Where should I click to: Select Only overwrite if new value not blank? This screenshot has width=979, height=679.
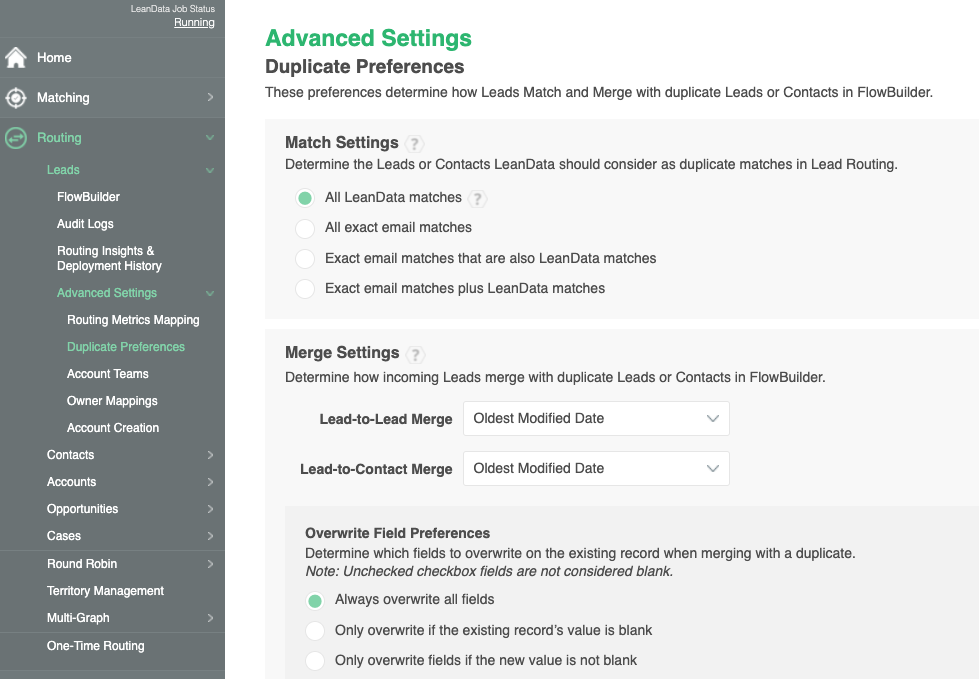[315, 661]
